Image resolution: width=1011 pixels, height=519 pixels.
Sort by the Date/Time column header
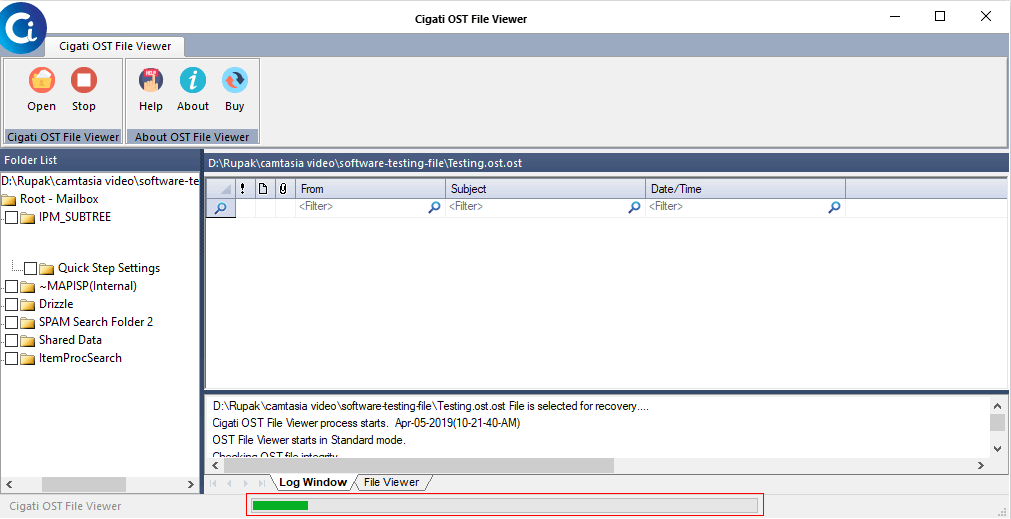[x=745, y=189]
